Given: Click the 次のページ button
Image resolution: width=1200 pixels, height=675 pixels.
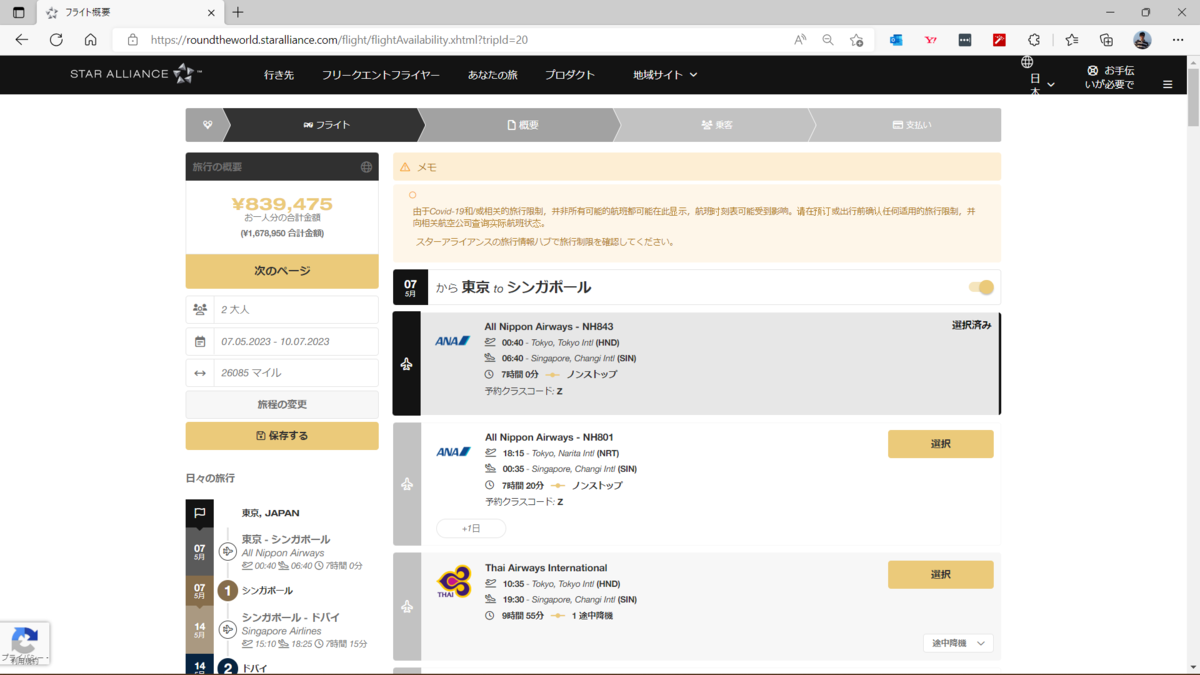Looking at the screenshot, I should pyautogui.click(x=282, y=271).
